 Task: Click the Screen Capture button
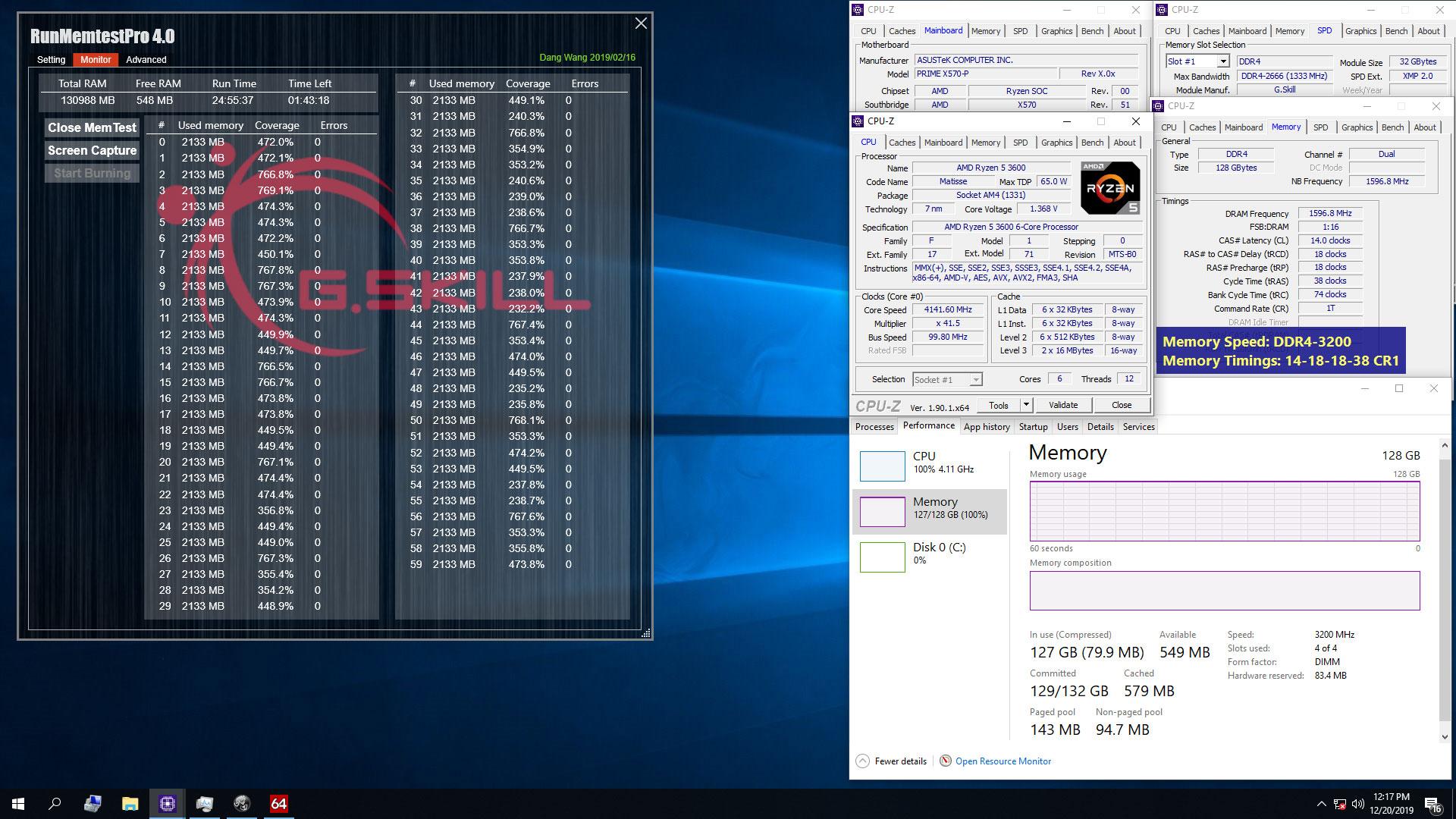(x=91, y=150)
